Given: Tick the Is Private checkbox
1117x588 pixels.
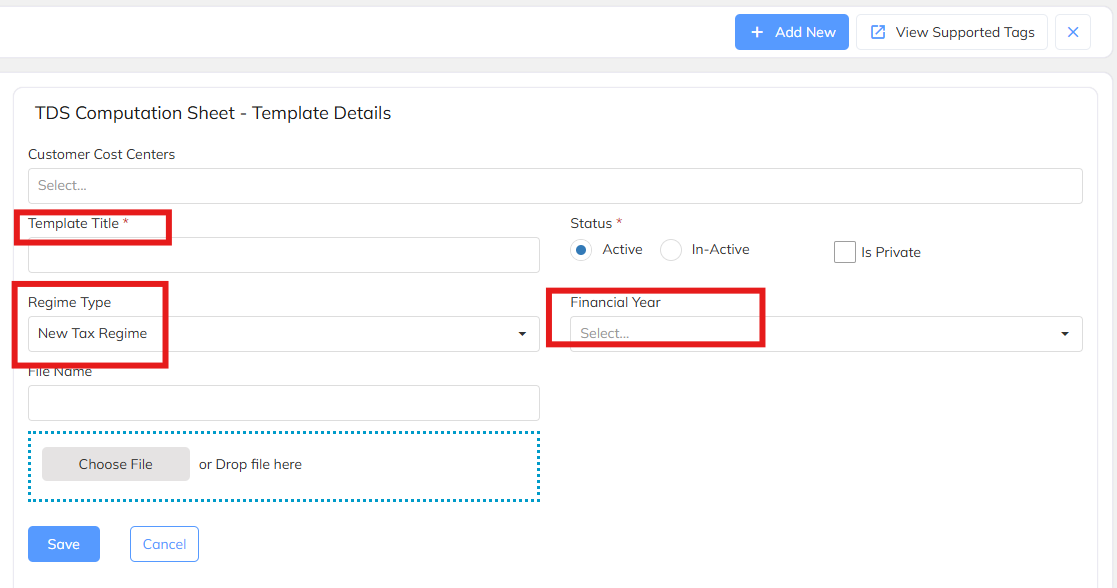Looking at the screenshot, I should tap(845, 252).
